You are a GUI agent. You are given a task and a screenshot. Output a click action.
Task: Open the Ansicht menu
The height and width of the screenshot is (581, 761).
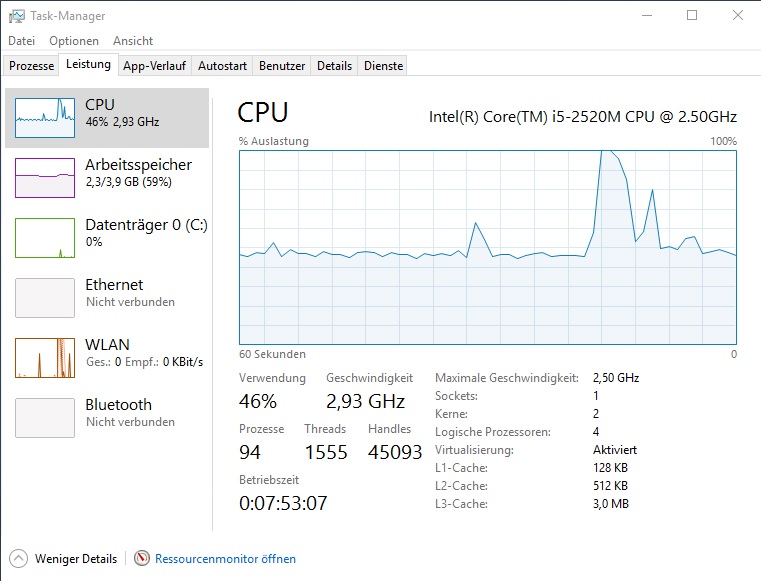click(x=133, y=41)
